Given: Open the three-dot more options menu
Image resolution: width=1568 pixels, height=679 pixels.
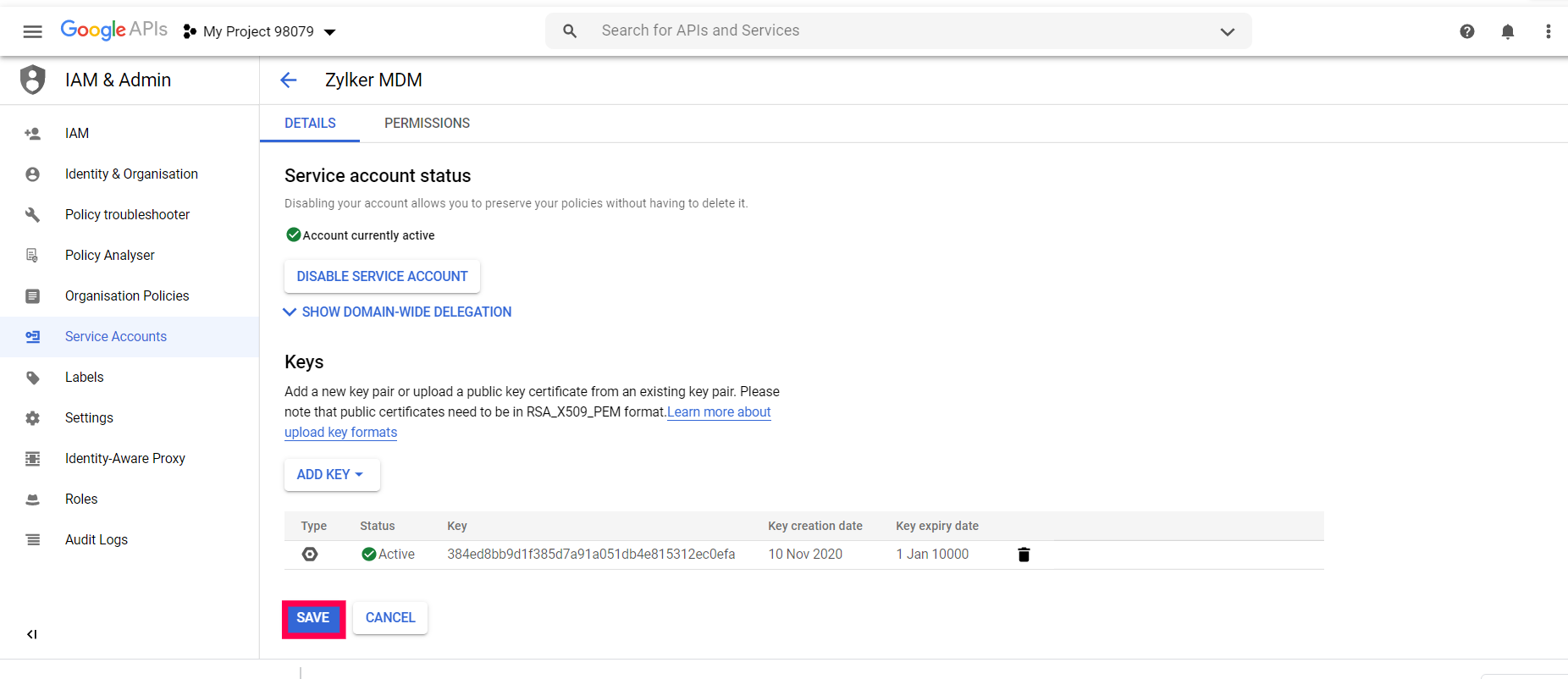Looking at the screenshot, I should pyautogui.click(x=1548, y=31).
